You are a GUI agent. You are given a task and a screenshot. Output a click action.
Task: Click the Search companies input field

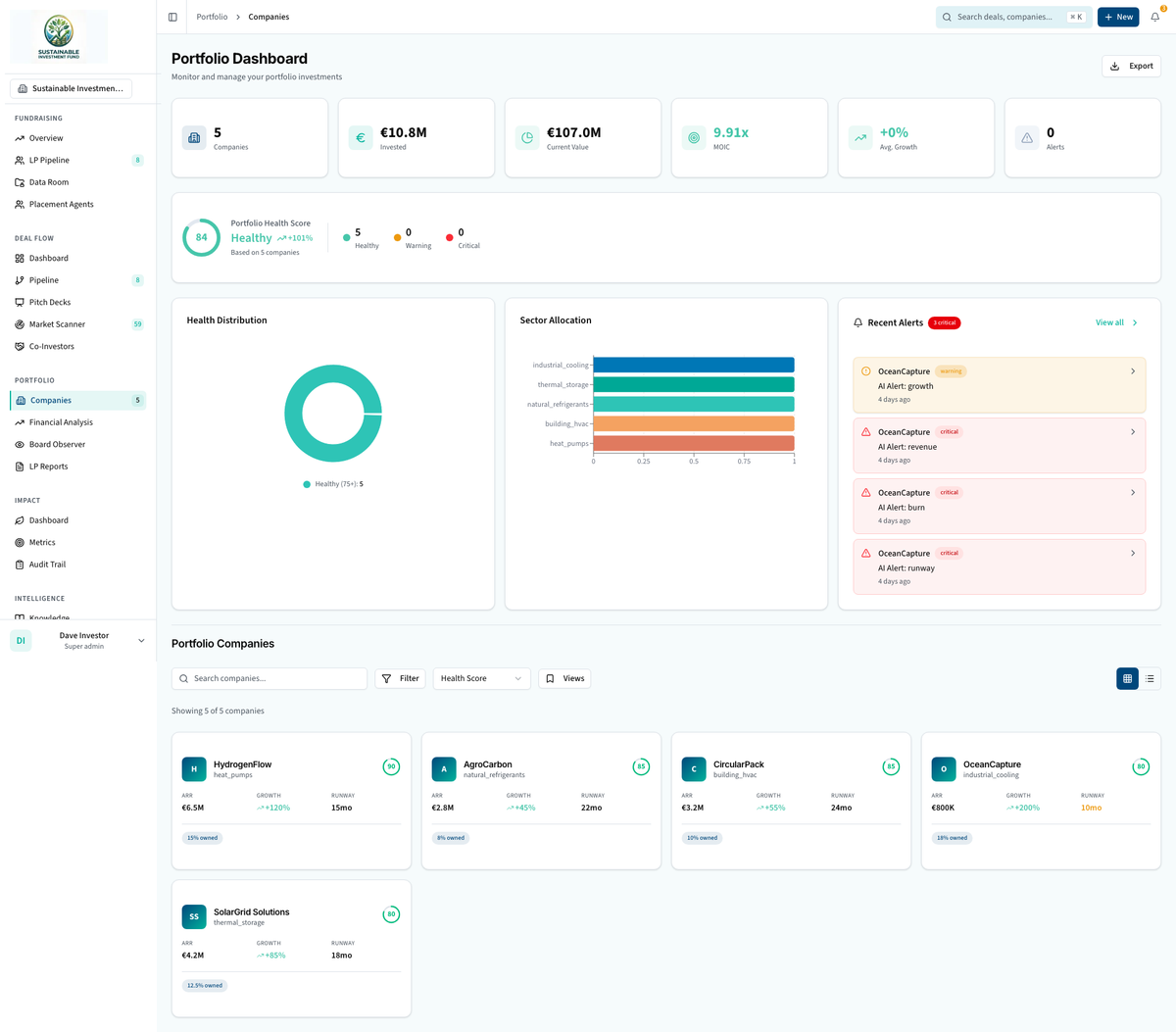tap(269, 678)
